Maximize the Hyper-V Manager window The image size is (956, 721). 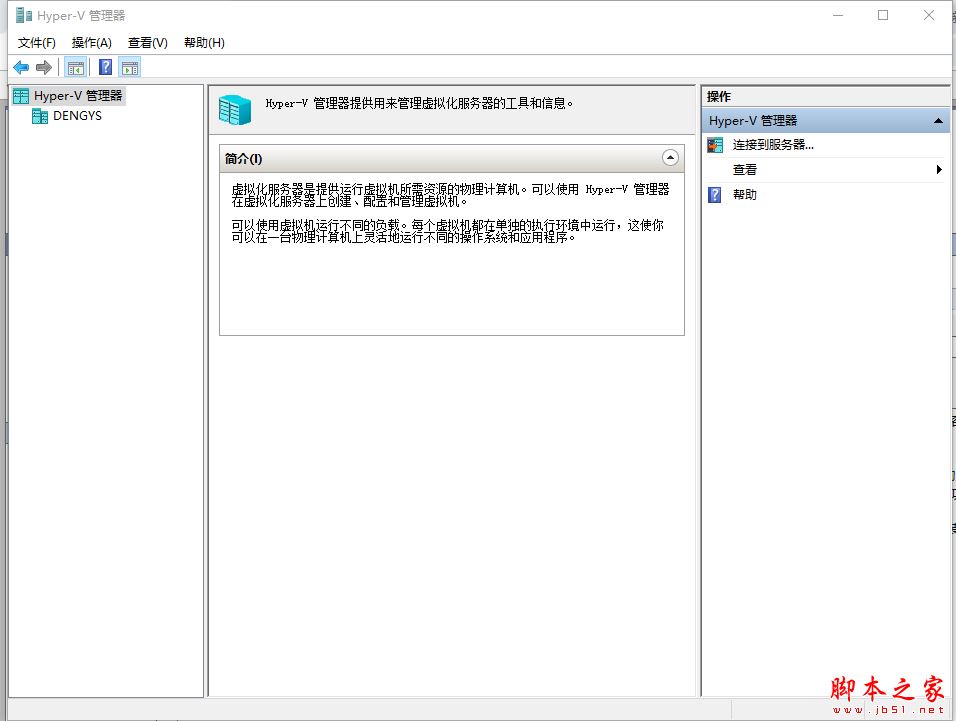click(x=883, y=15)
